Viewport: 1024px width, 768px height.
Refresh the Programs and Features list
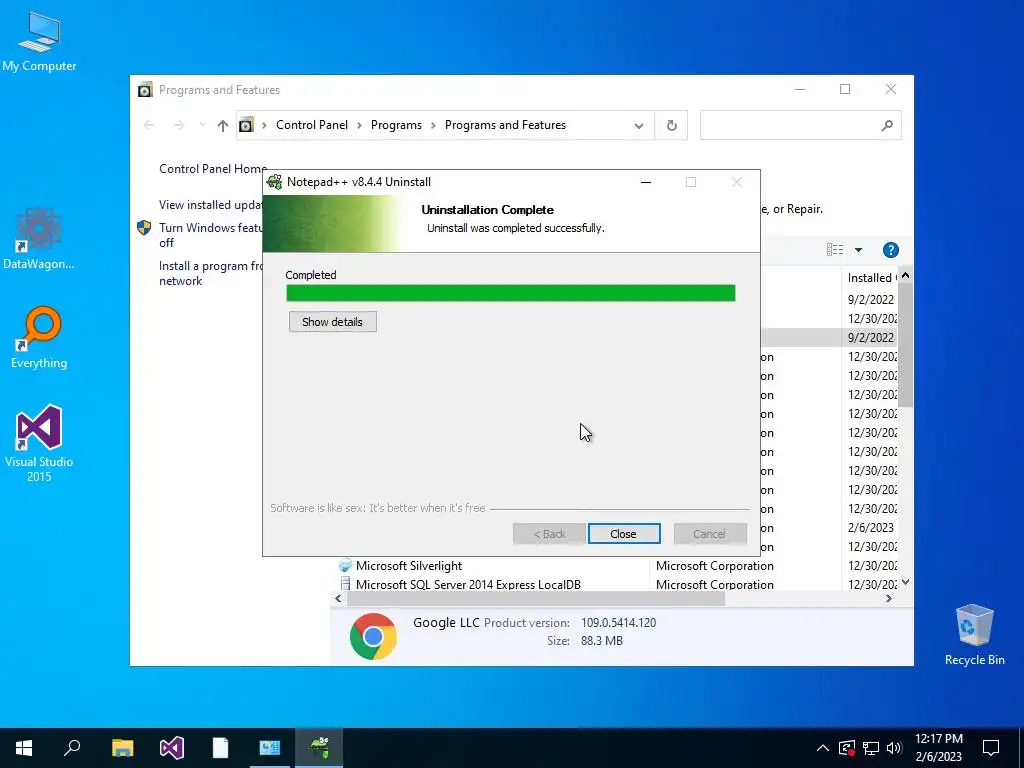[671, 125]
